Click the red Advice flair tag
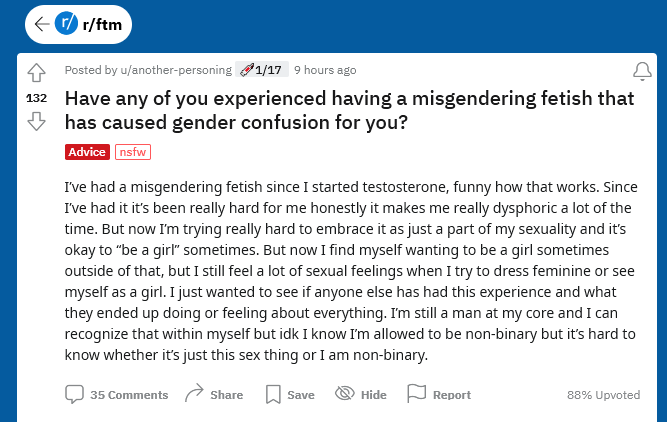 [87, 152]
